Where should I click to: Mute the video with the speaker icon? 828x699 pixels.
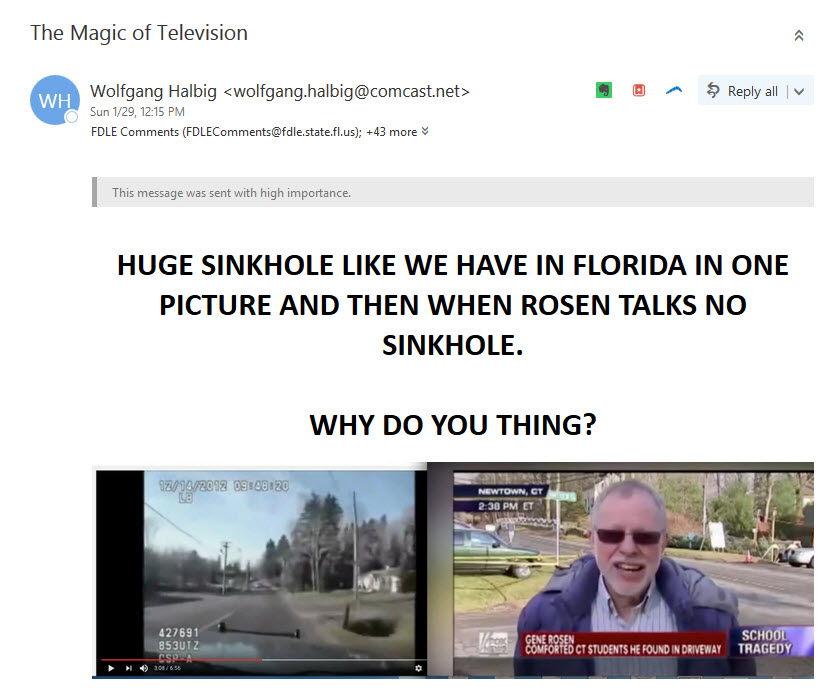tap(144, 668)
